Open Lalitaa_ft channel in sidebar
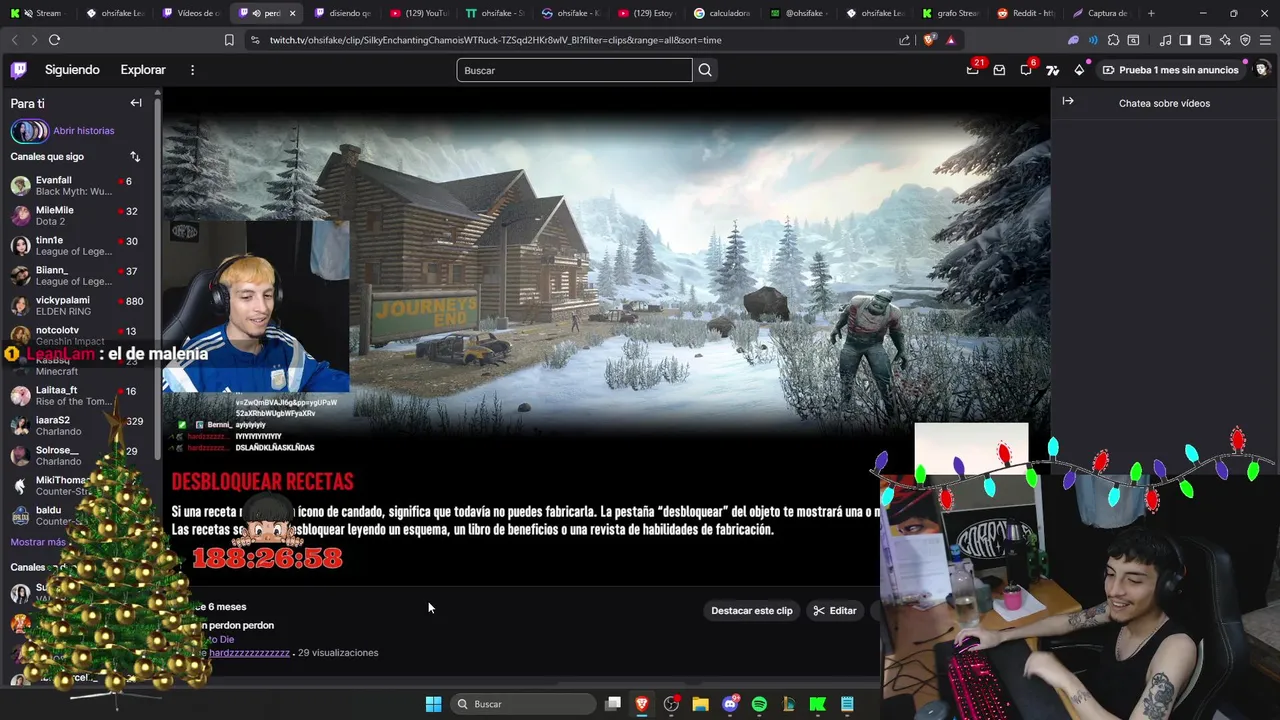 click(x=80, y=396)
